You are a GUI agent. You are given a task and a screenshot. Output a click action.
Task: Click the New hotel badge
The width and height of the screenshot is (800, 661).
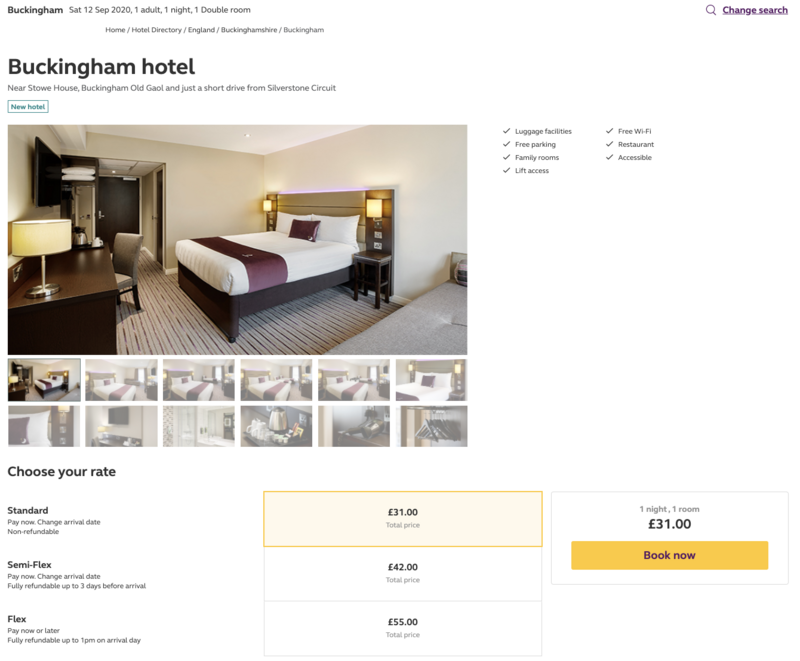point(28,107)
